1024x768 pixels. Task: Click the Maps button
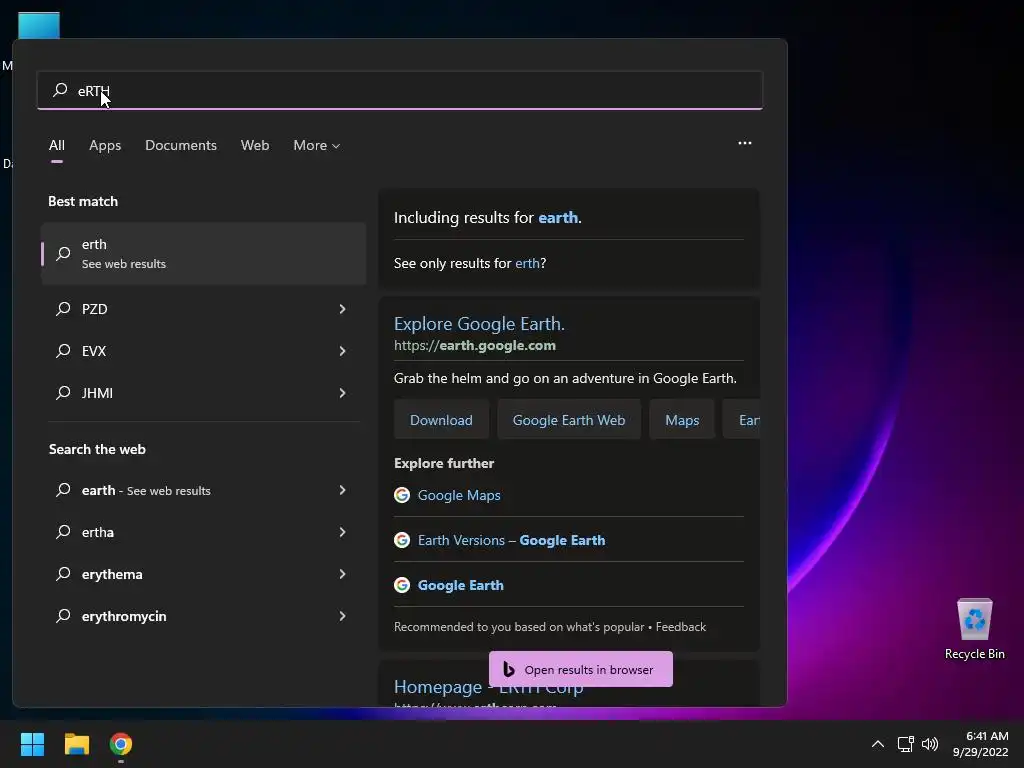[x=682, y=420]
